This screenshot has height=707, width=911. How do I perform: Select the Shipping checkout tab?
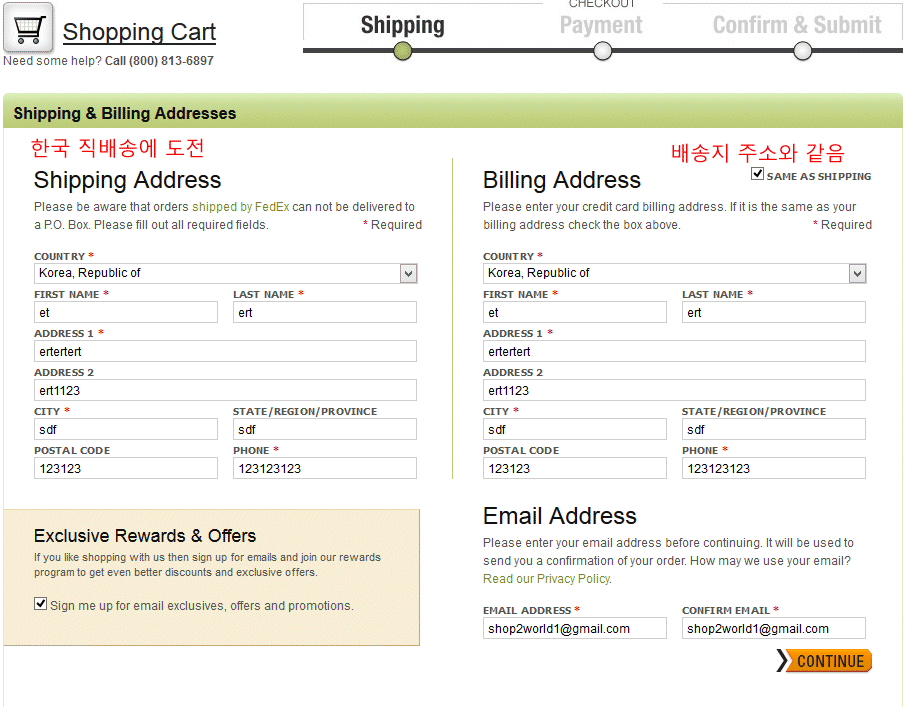(x=402, y=25)
